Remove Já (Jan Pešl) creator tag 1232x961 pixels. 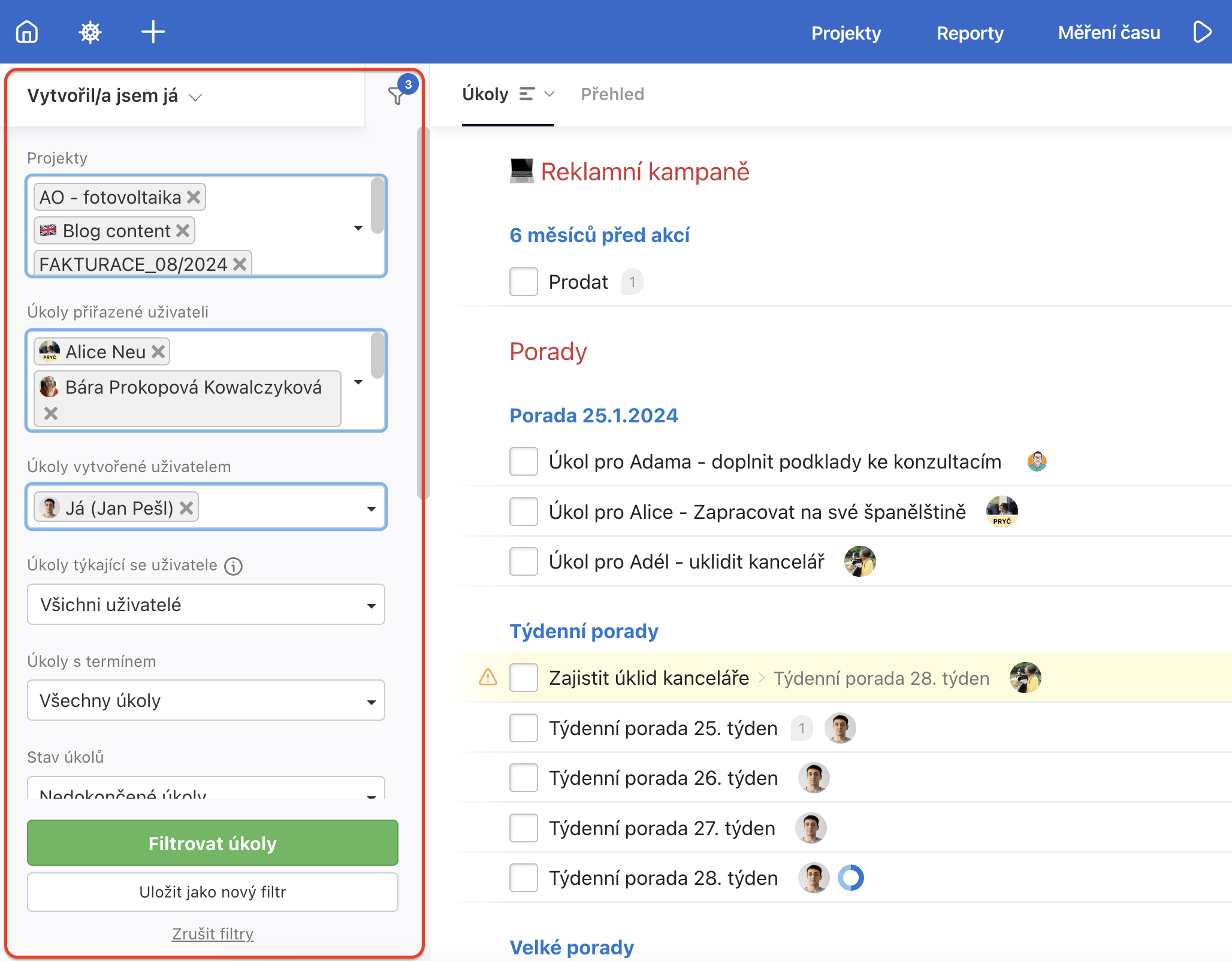click(x=186, y=508)
